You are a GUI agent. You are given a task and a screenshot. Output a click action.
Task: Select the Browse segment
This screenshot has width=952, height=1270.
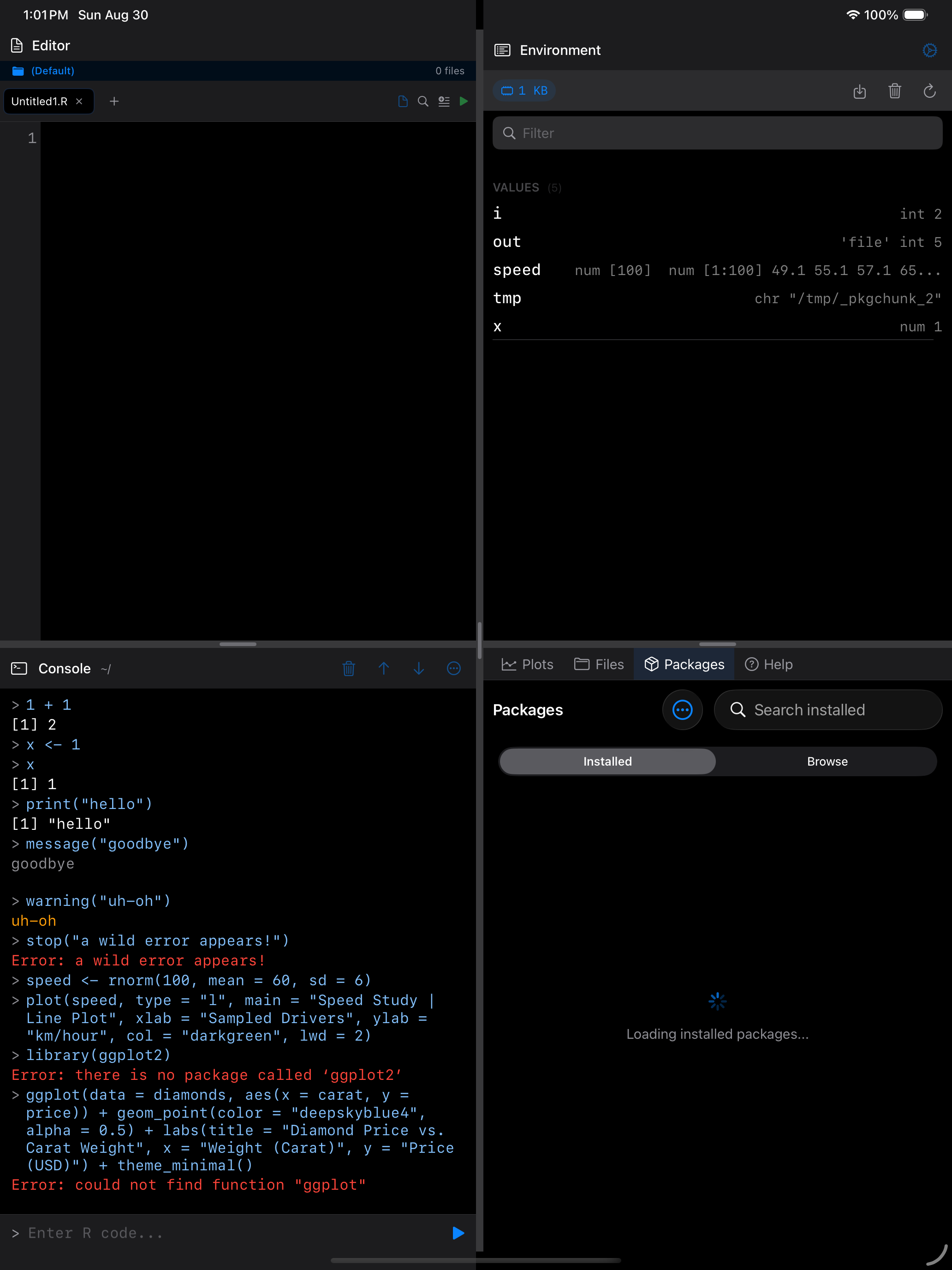tap(827, 761)
